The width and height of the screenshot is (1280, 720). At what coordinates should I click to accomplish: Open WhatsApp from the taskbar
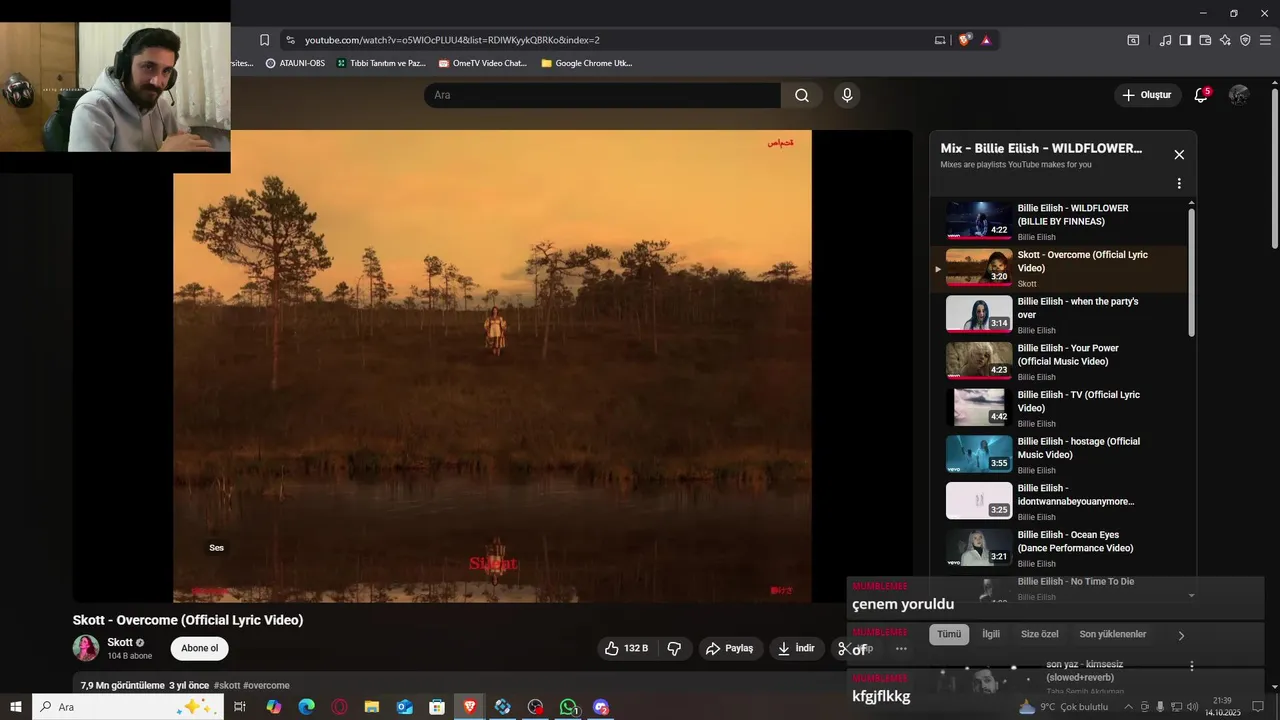click(x=568, y=707)
